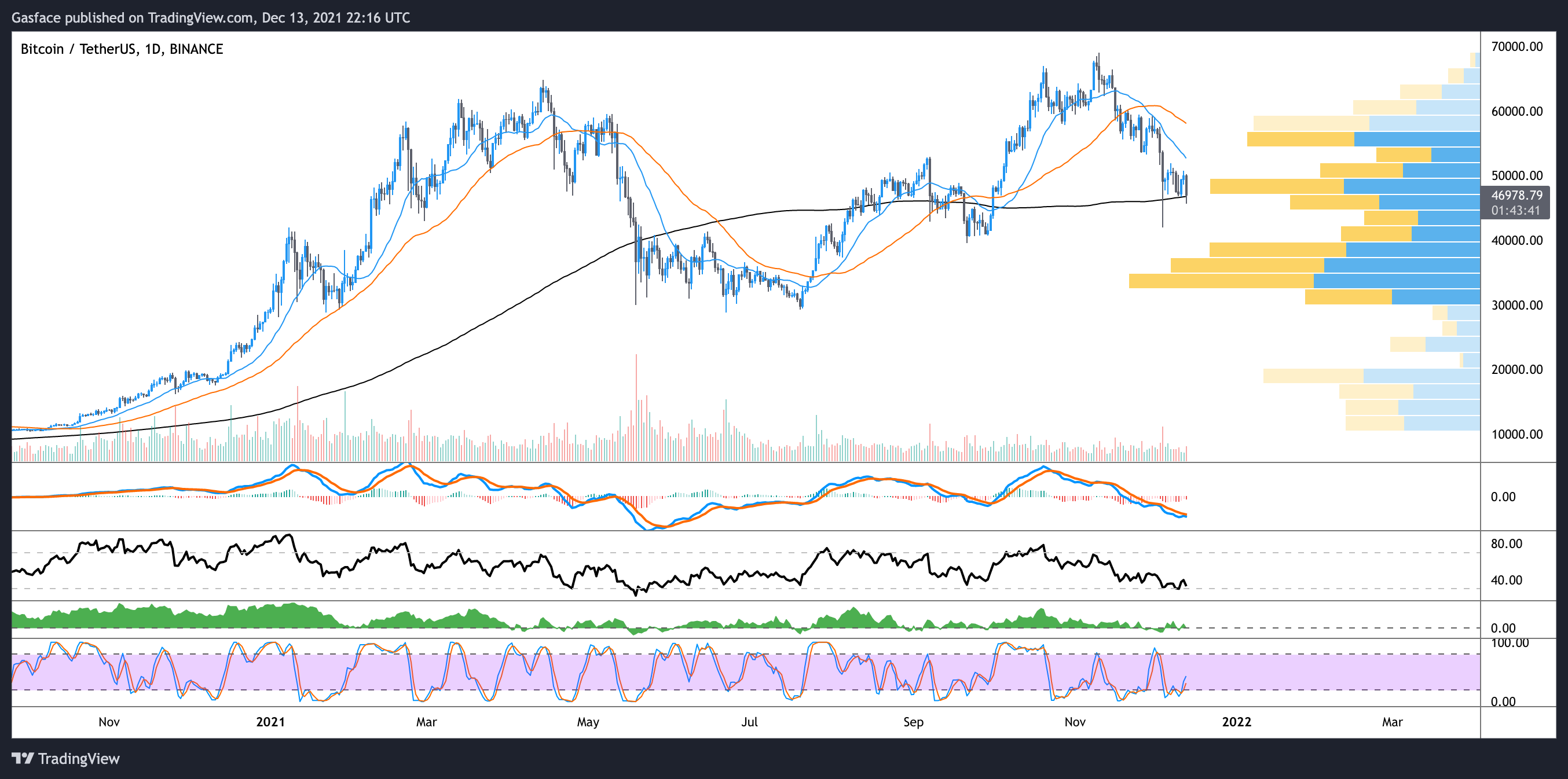The image size is (1568, 779).
Task: Click the 10000.00 price axis label
Action: [1516, 435]
